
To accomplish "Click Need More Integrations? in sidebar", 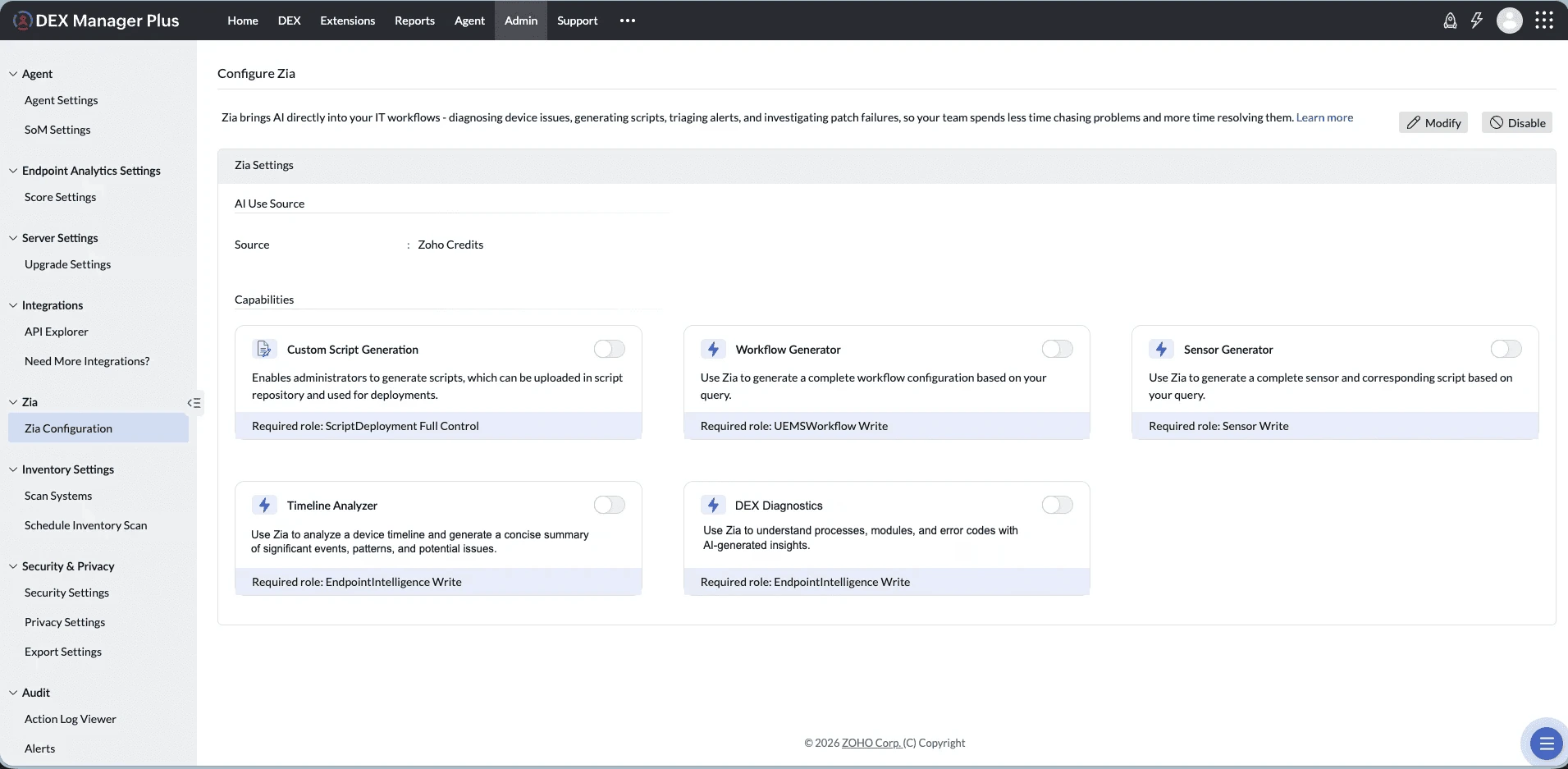I will coord(87,361).
